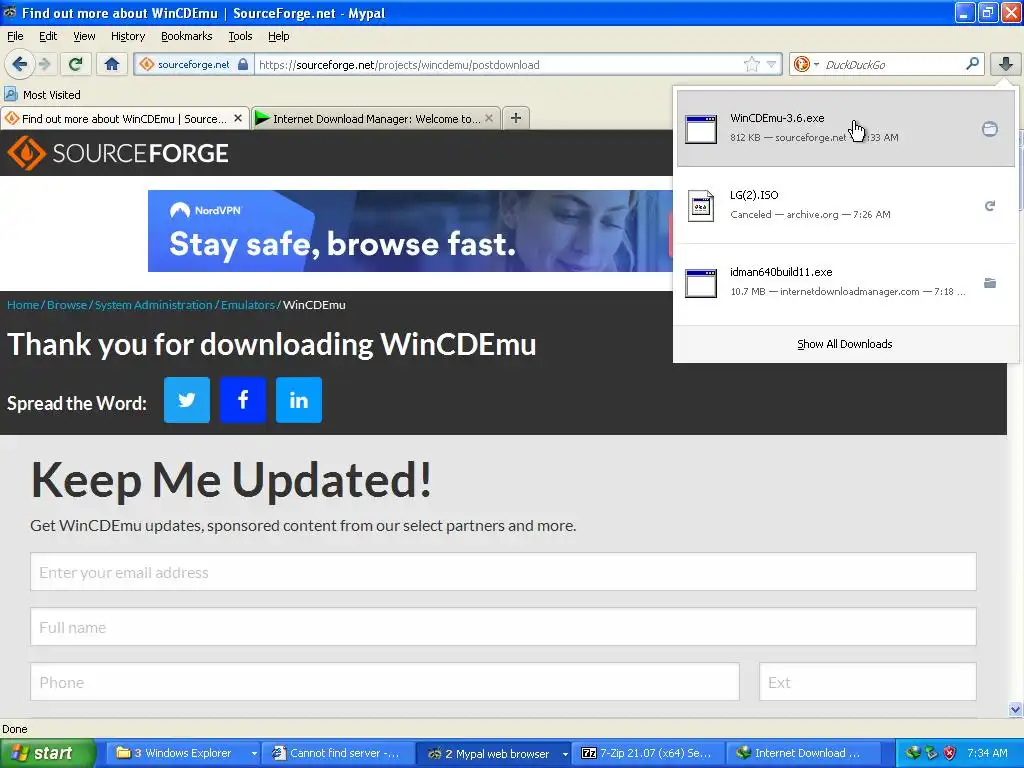Open the Home page icon
The width and height of the screenshot is (1024, 768).
click(112, 64)
